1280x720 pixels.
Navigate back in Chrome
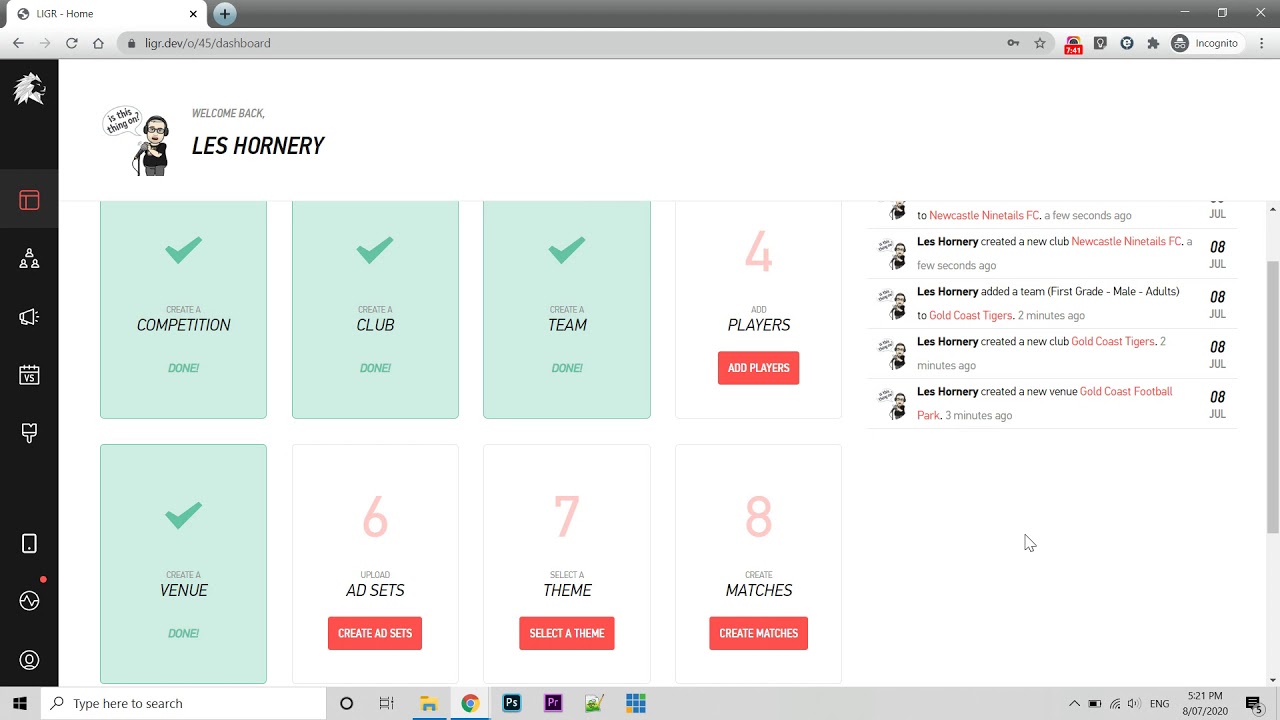(x=18, y=43)
